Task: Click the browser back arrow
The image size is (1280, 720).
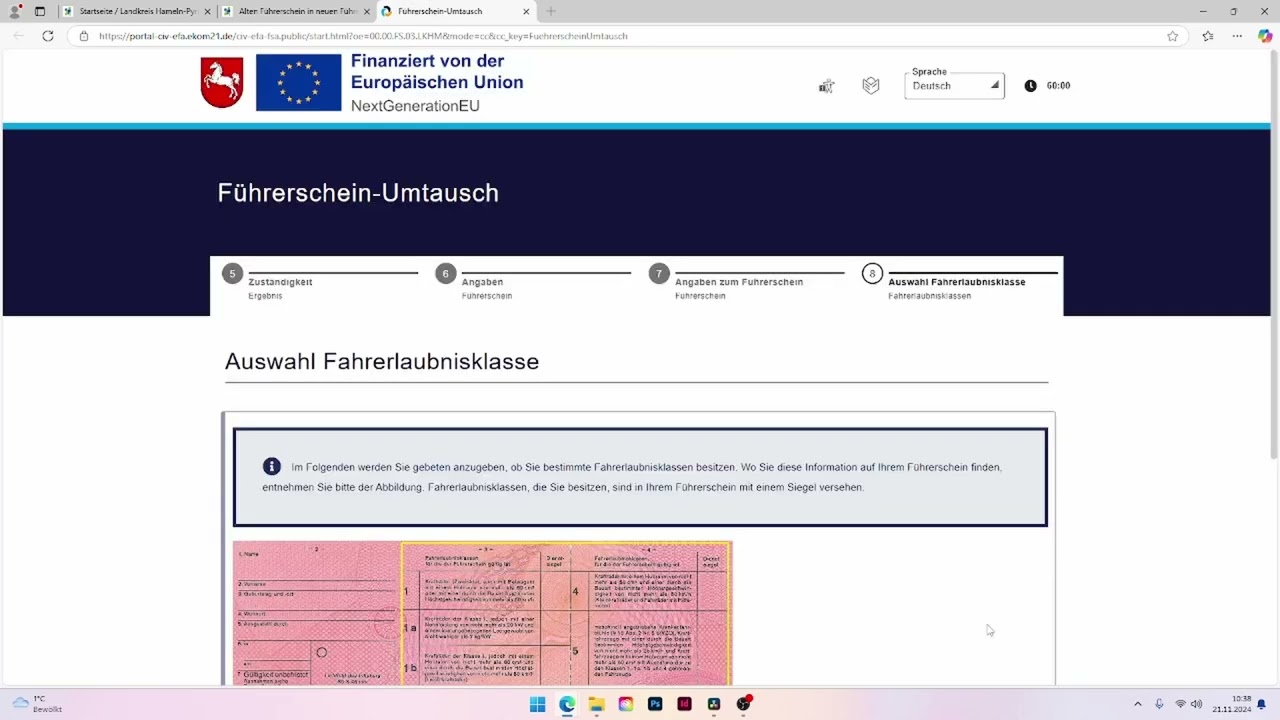Action: click(x=19, y=36)
